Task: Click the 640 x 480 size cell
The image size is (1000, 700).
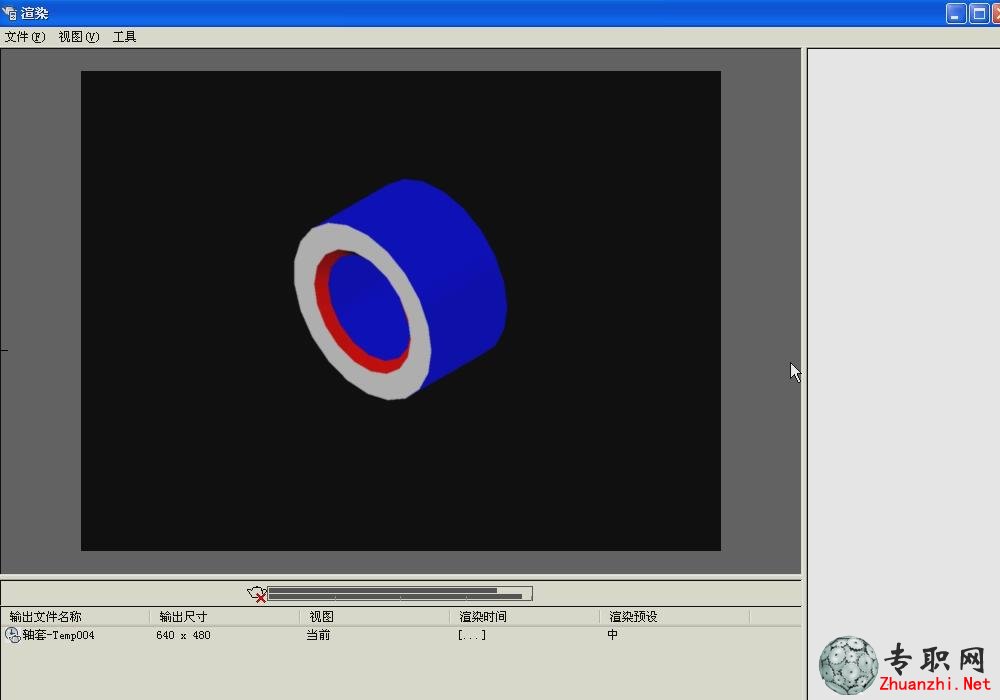Action: coord(183,635)
